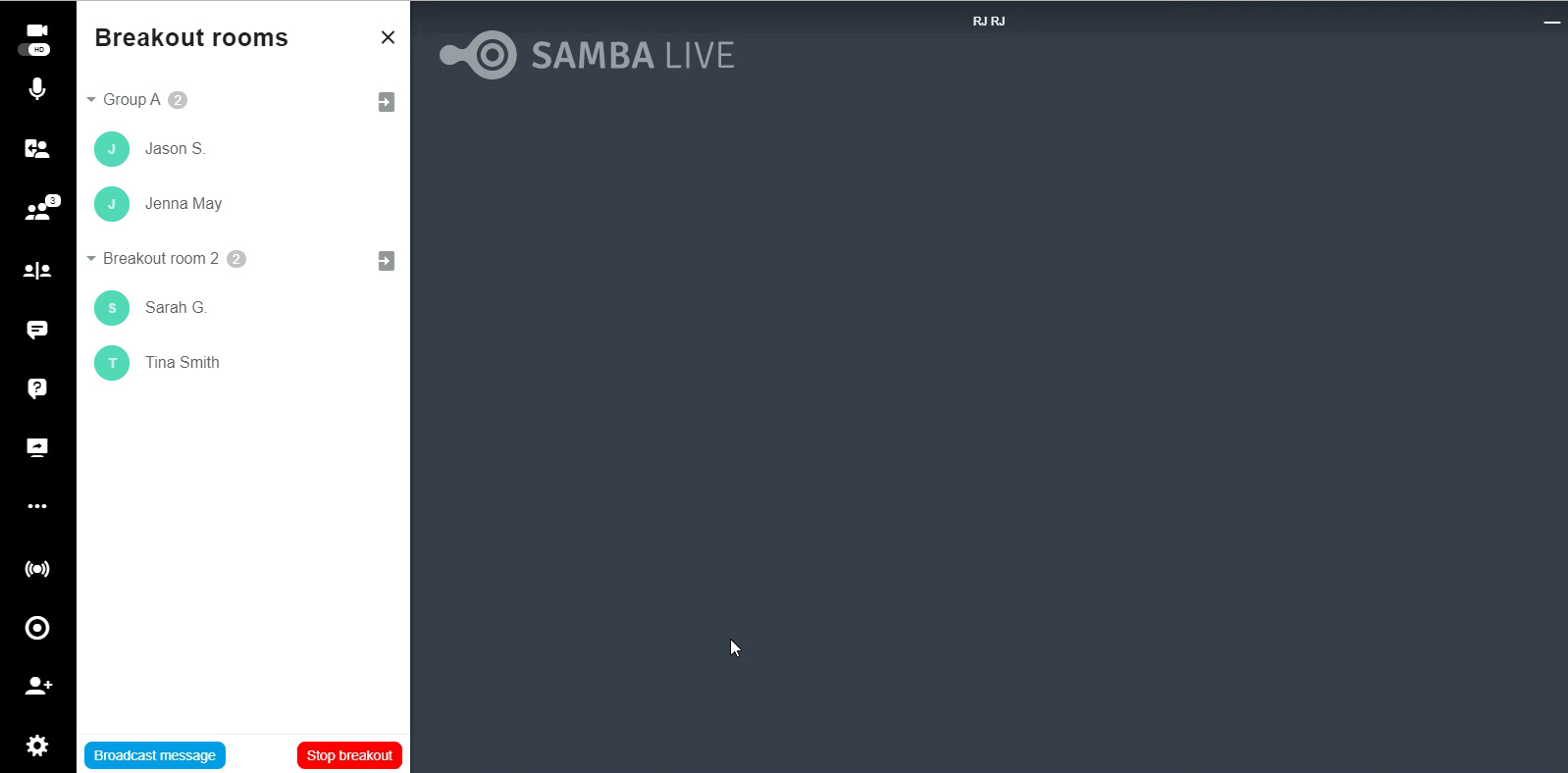Open the participants list icon
The height and width of the screenshot is (773, 1568).
(37, 209)
